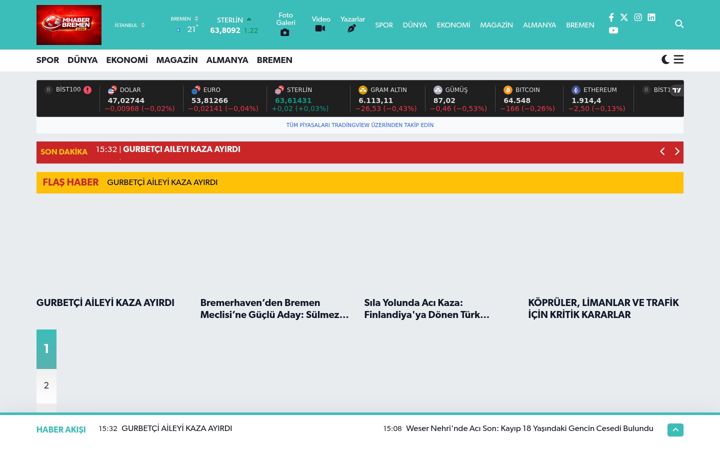Click the Sterlin flag icon in ticker
The image size is (720, 450).
click(279, 90)
